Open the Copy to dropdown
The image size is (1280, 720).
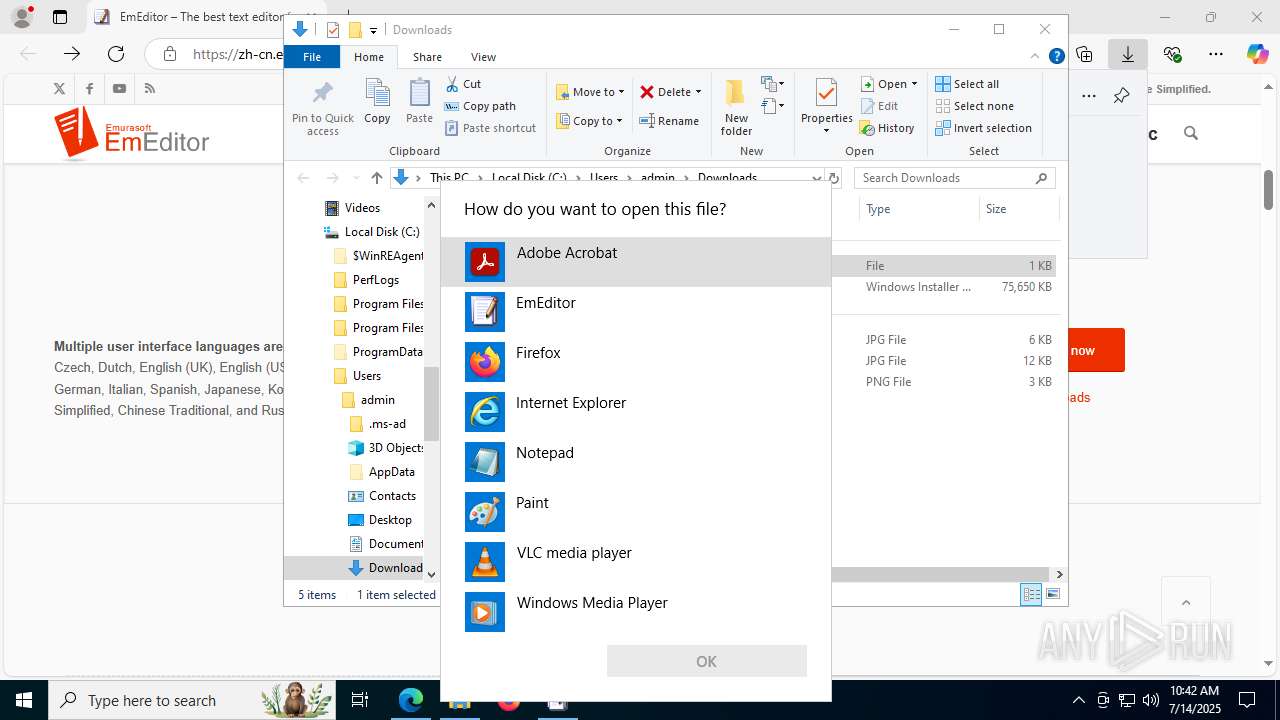click(x=589, y=121)
